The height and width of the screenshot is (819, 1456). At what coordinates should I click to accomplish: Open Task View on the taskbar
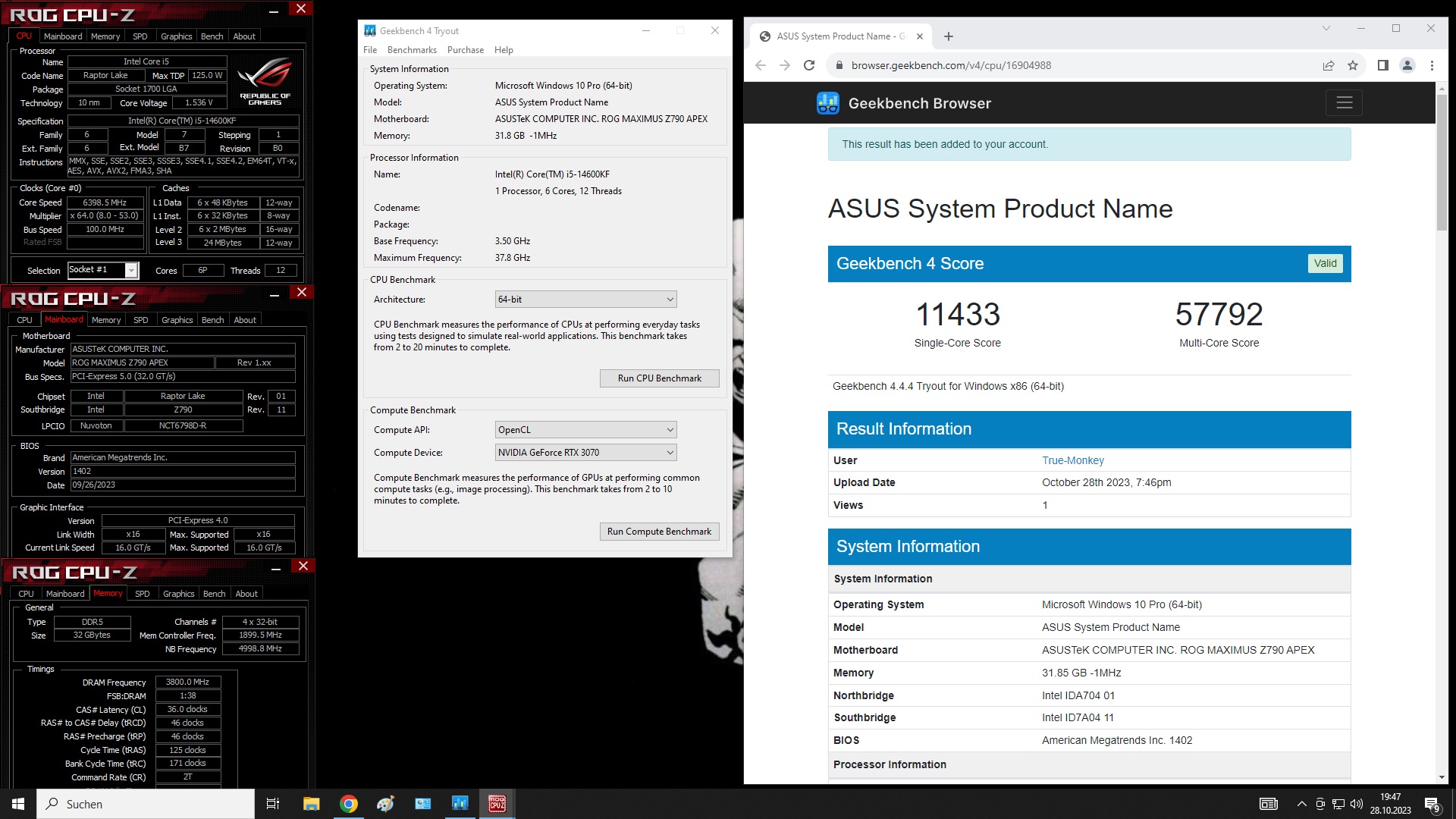pyautogui.click(x=273, y=804)
